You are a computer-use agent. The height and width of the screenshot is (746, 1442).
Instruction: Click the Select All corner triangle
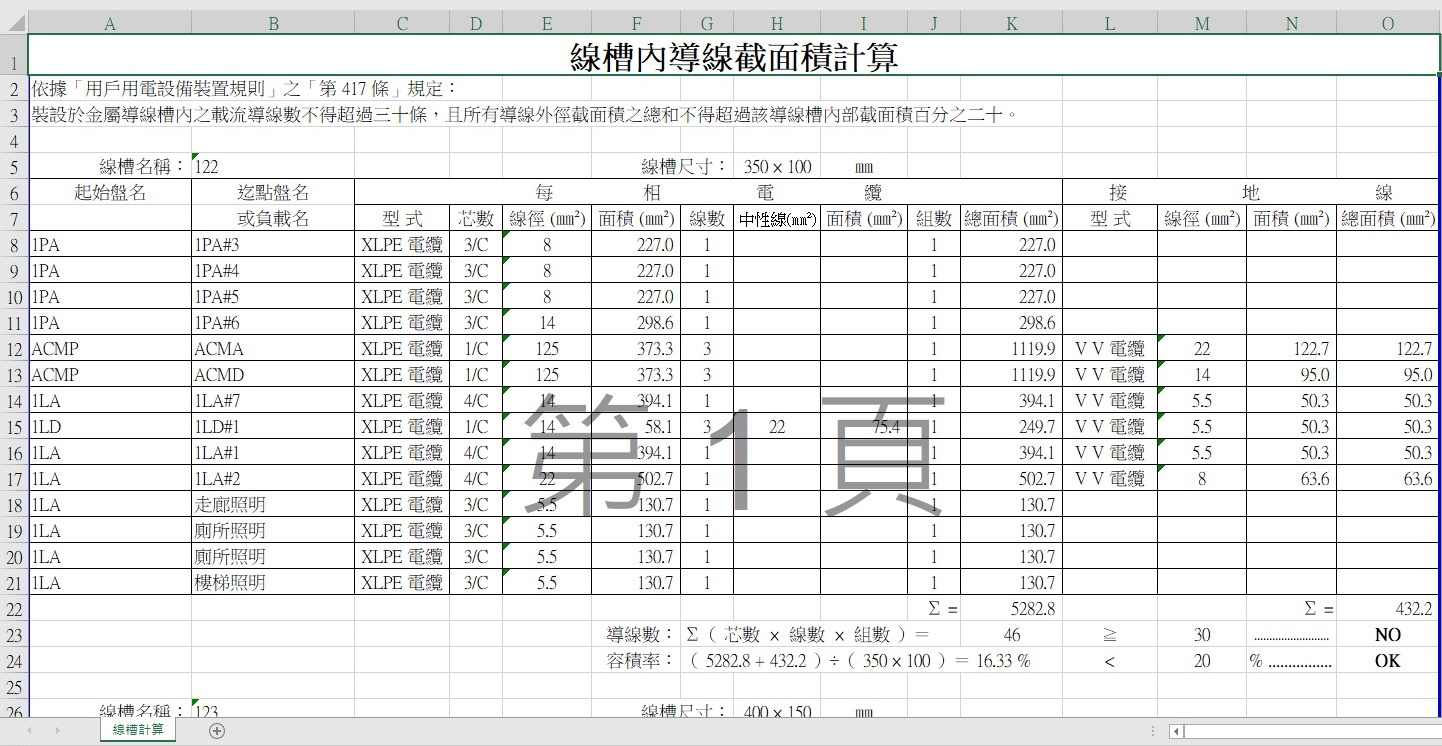pyautogui.click(x=13, y=24)
